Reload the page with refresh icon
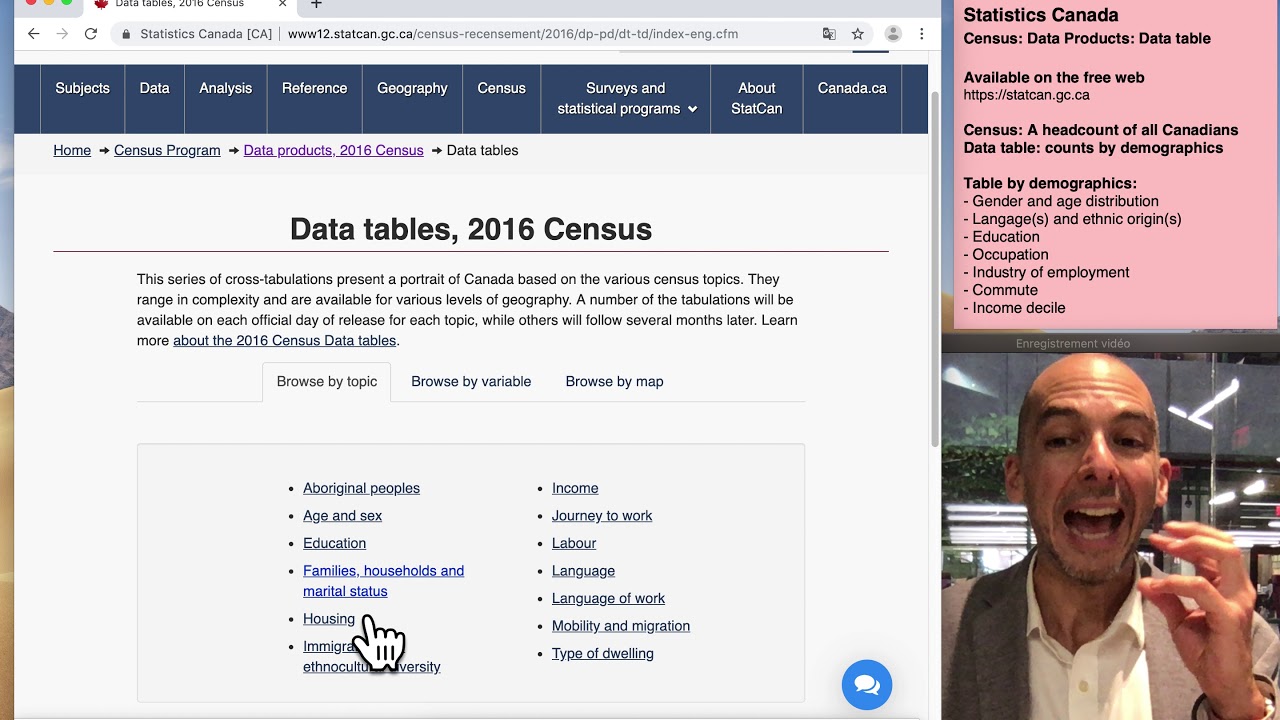1280x720 pixels. (x=91, y=34)
